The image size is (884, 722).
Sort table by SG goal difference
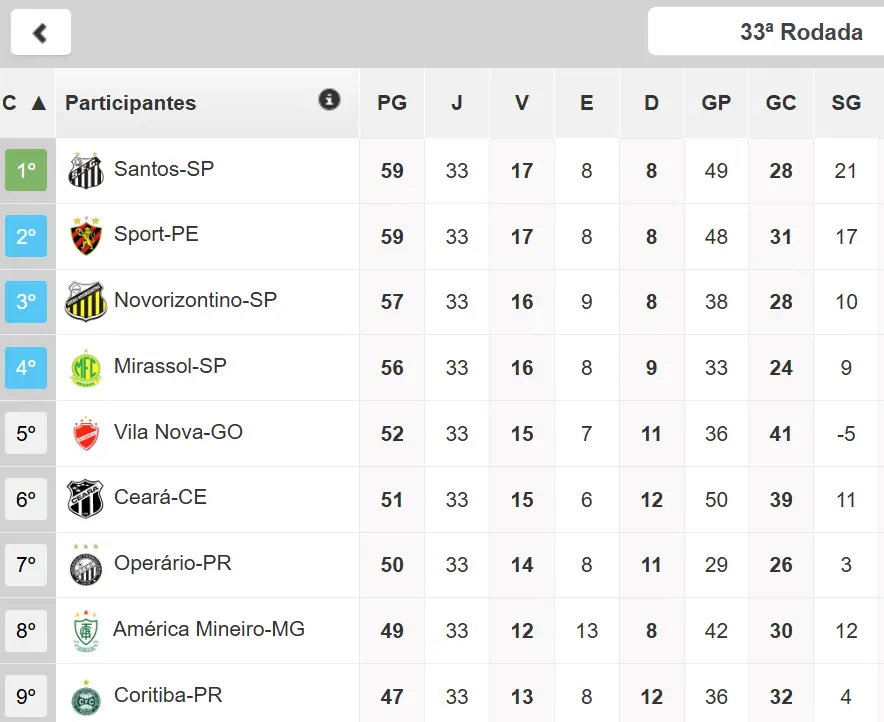coord(846,103)
